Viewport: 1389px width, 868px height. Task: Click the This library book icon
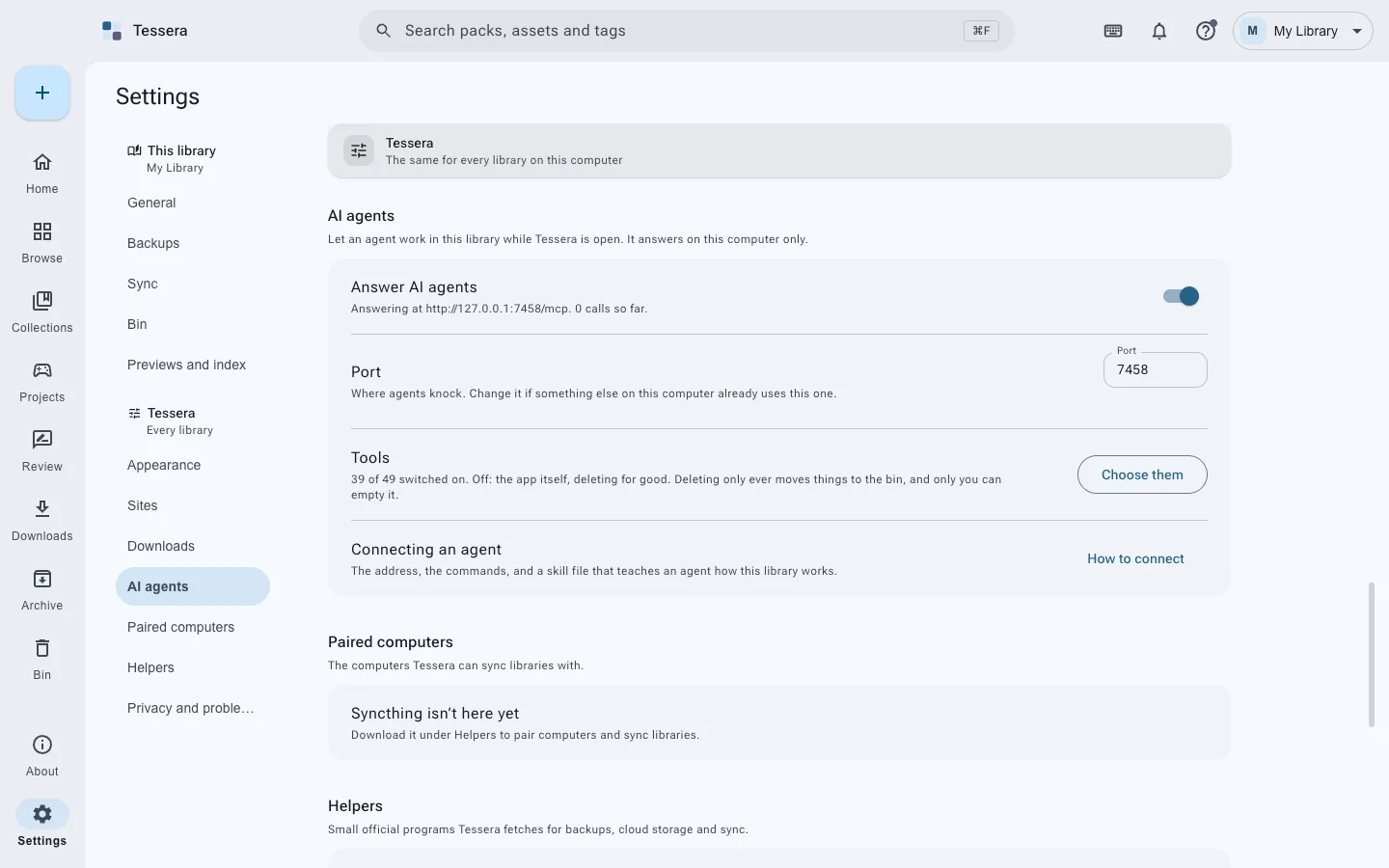click(134, 150)
